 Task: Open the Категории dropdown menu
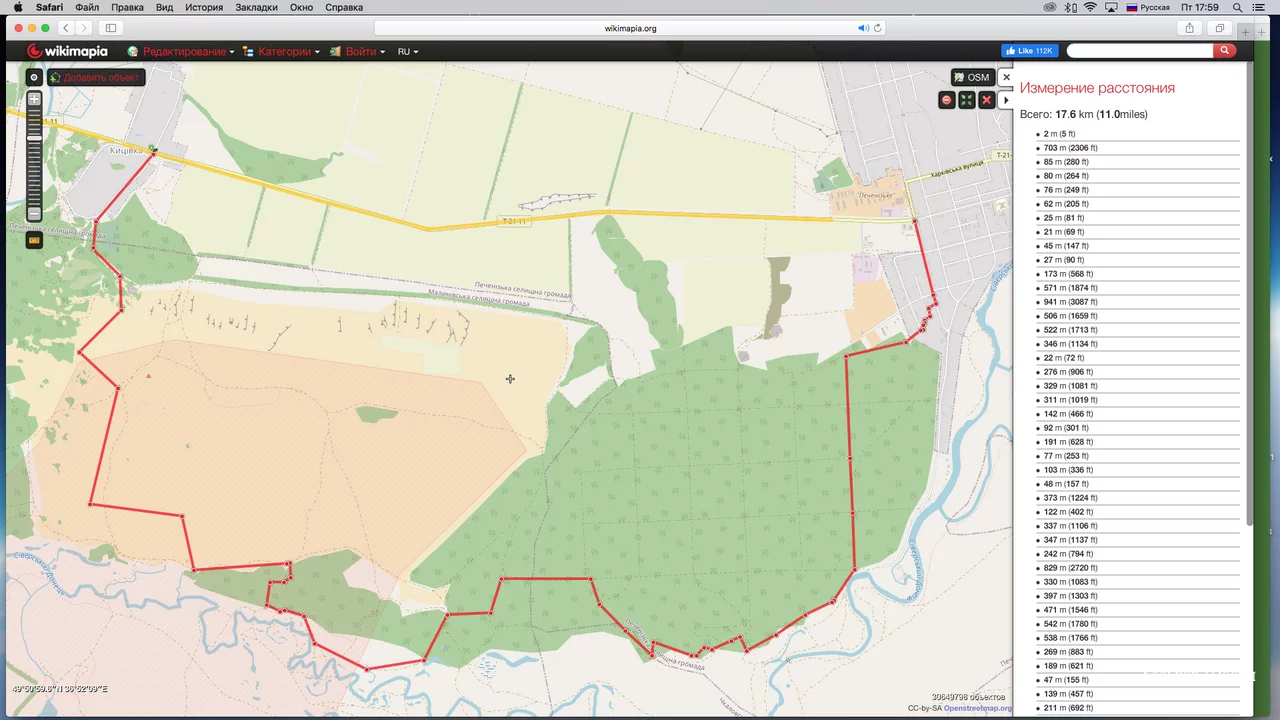pyautogui.click(x=282, y=51)
